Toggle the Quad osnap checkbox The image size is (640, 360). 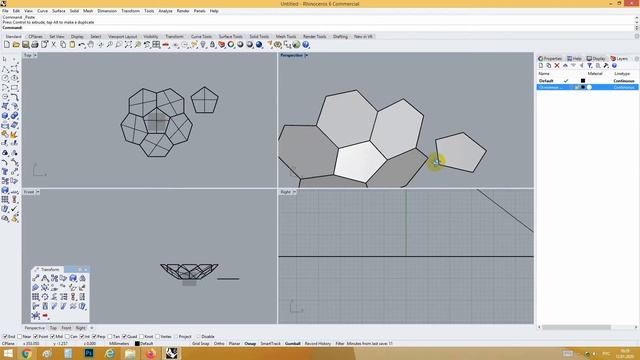coord(124,337)
